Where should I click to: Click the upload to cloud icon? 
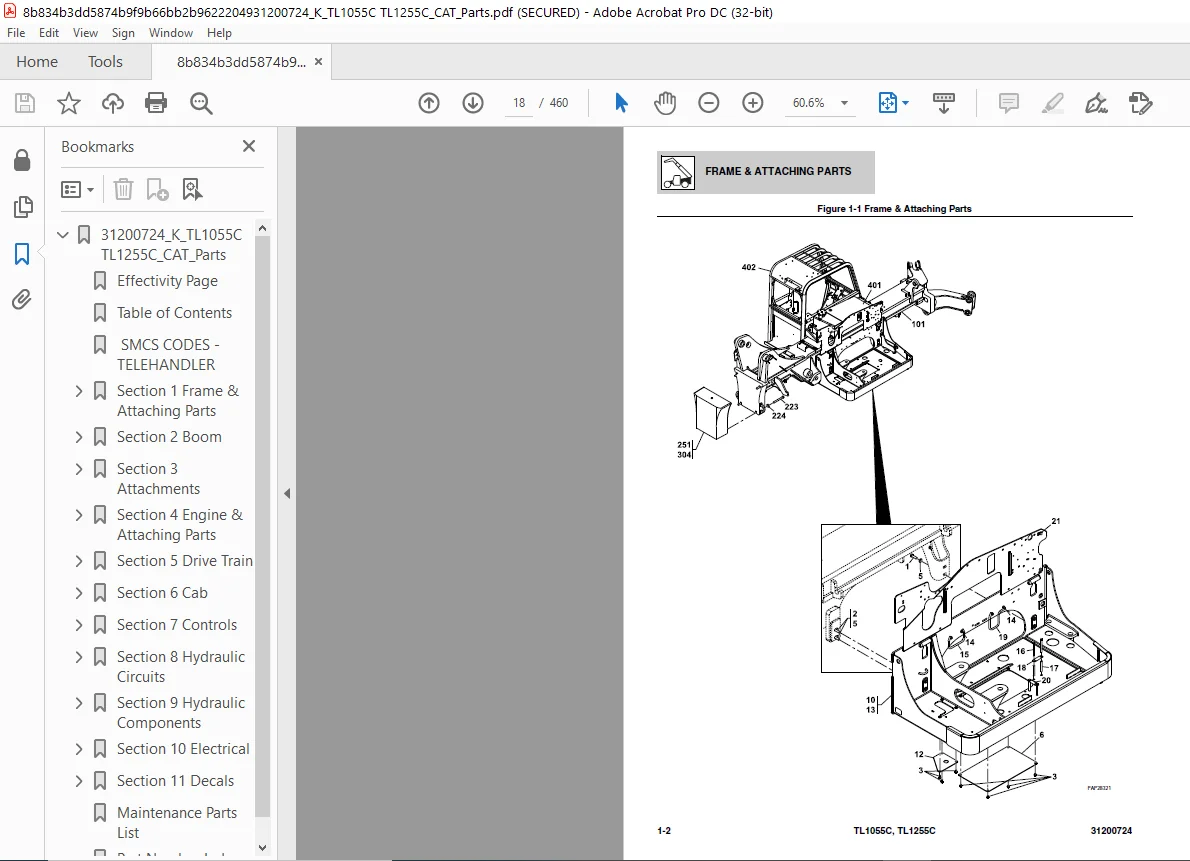pyautogui.click(x=113, y=102)
